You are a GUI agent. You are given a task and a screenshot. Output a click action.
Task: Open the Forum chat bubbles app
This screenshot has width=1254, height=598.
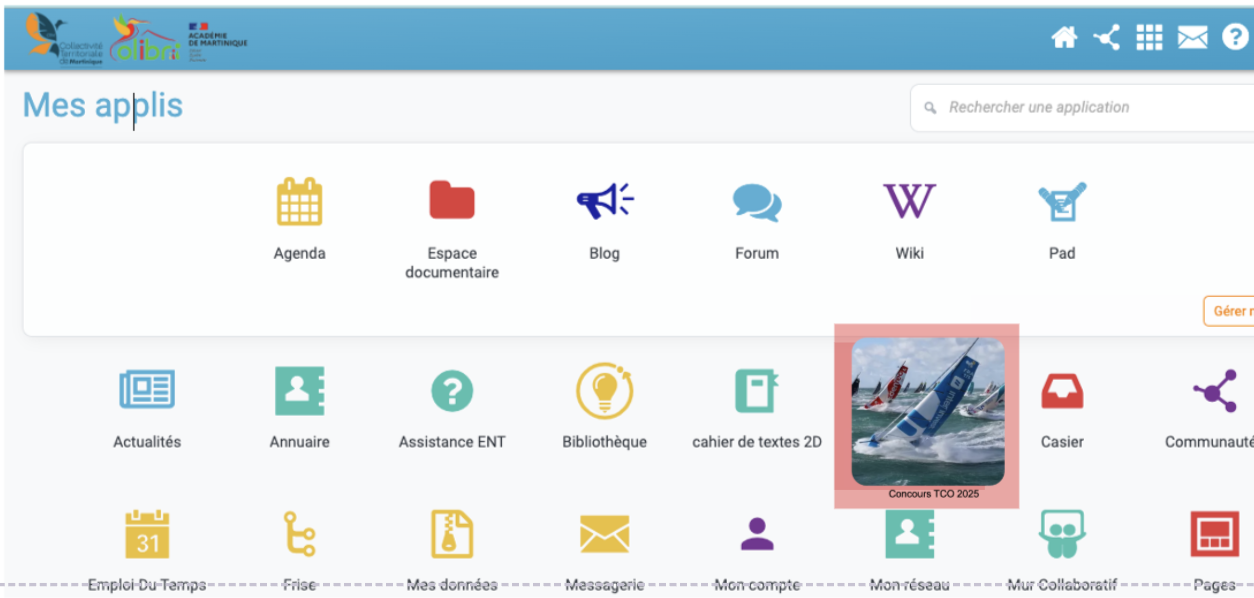[x=757, y=202]
